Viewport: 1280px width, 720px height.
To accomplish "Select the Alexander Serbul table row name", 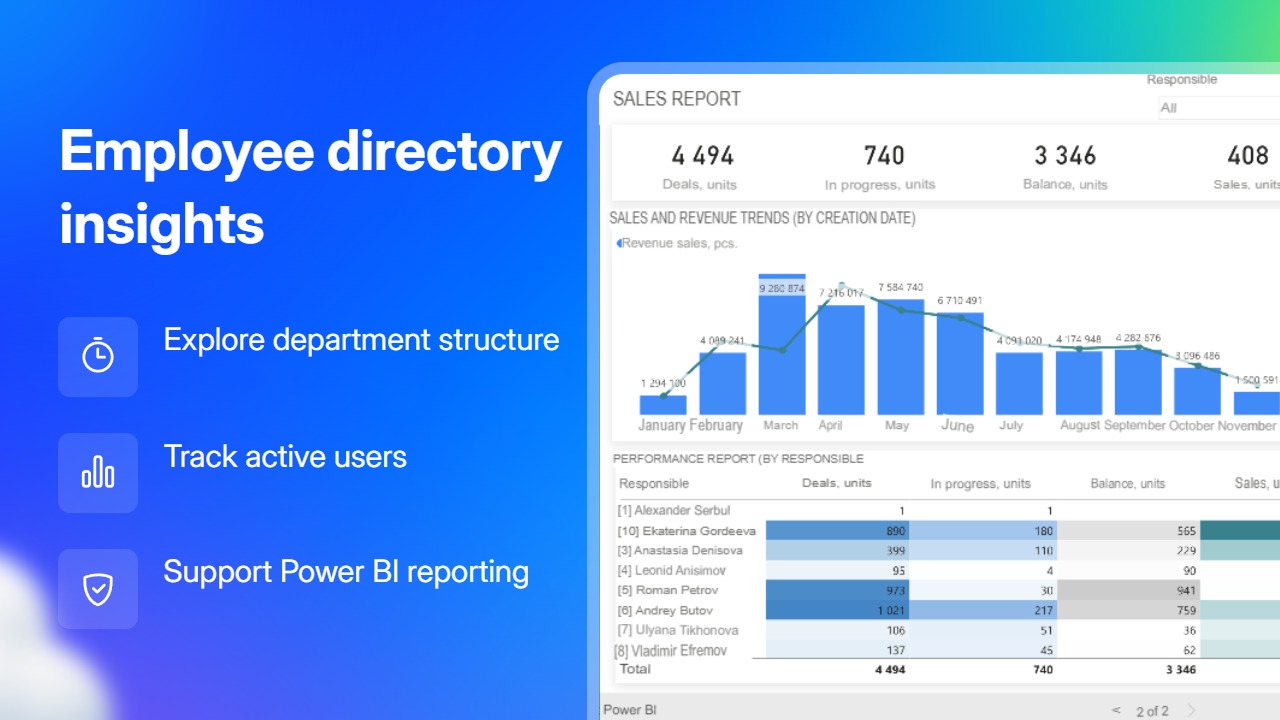I will point(674,511).
